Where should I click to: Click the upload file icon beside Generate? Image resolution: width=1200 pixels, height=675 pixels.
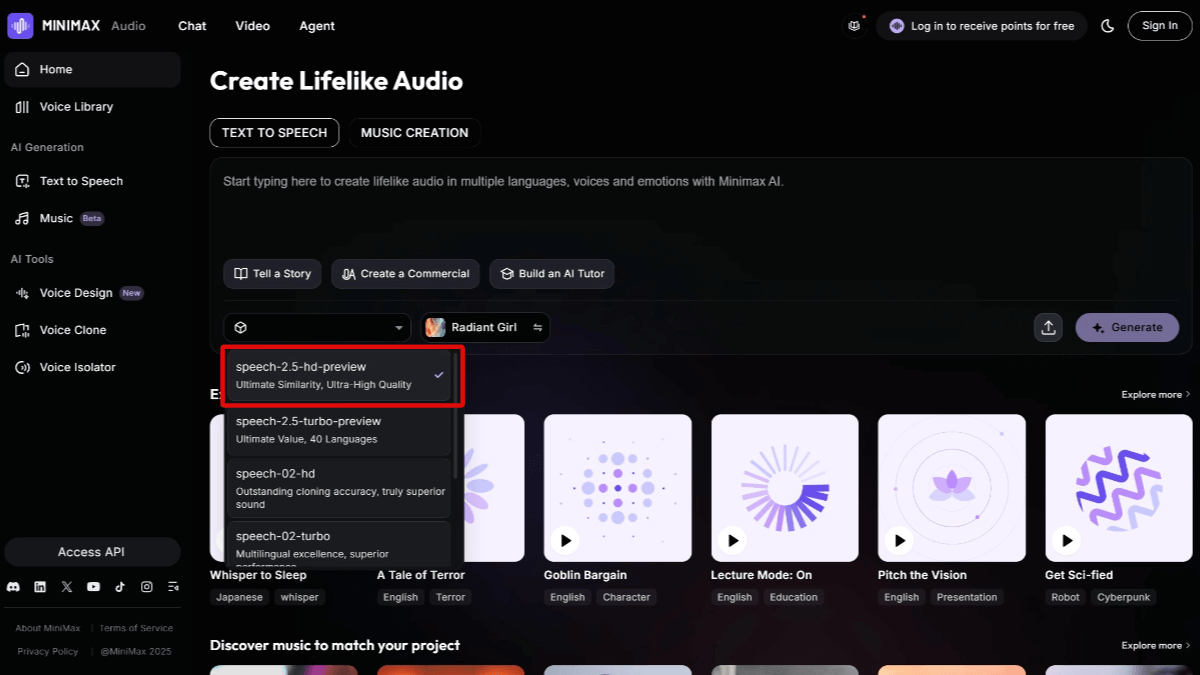tap(1048, 327)
